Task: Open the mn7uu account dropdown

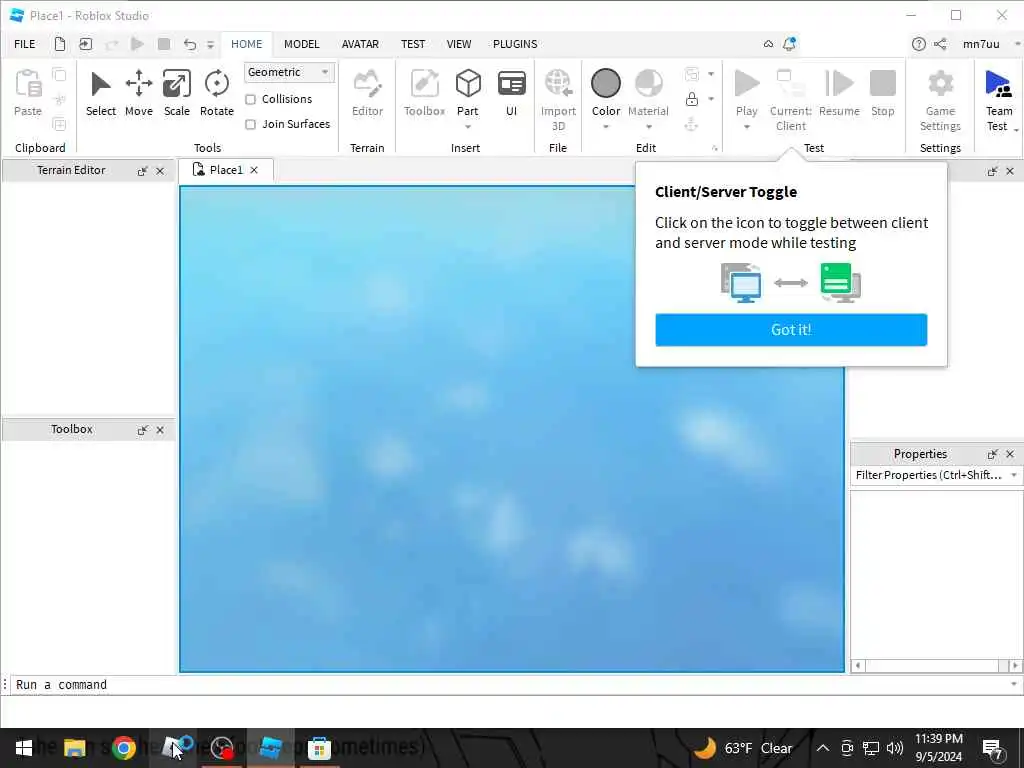Action: coord(1017,44)
